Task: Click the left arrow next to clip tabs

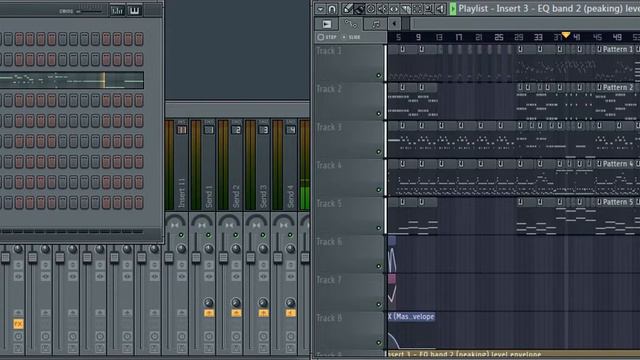Action: [x=394, y=24]
